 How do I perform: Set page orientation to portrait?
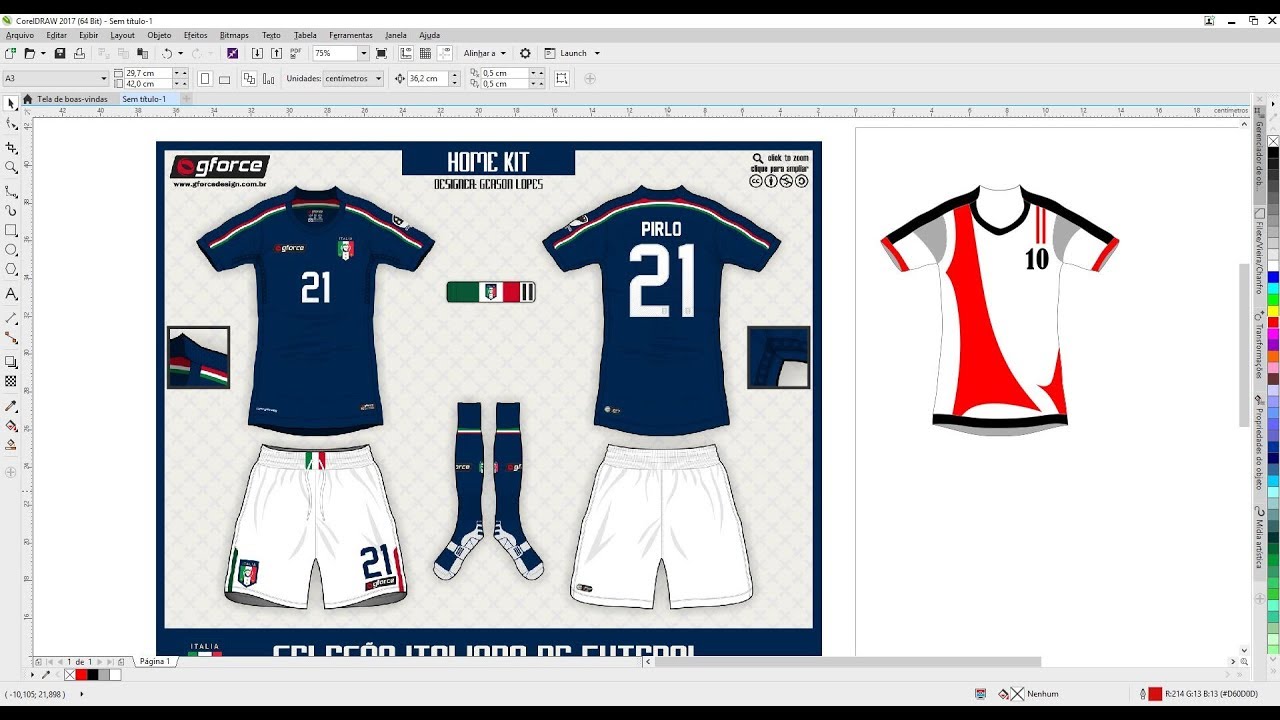pyautogui.click(x=205, y=78)
